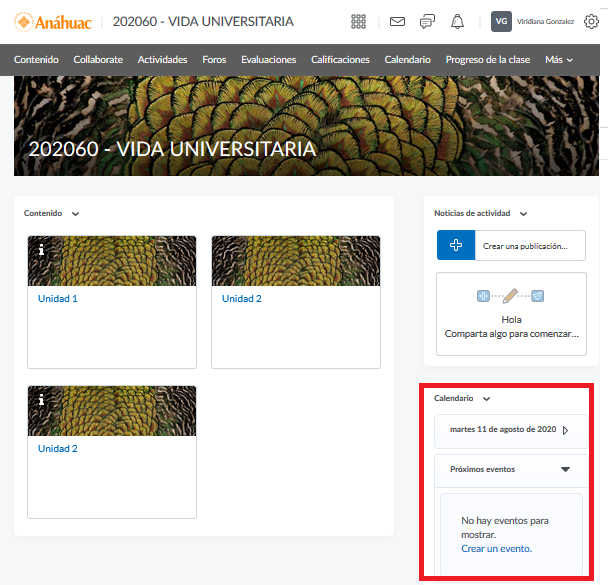Click the Crear un evento link
The image size is (608, 585).
coord(496,548)
